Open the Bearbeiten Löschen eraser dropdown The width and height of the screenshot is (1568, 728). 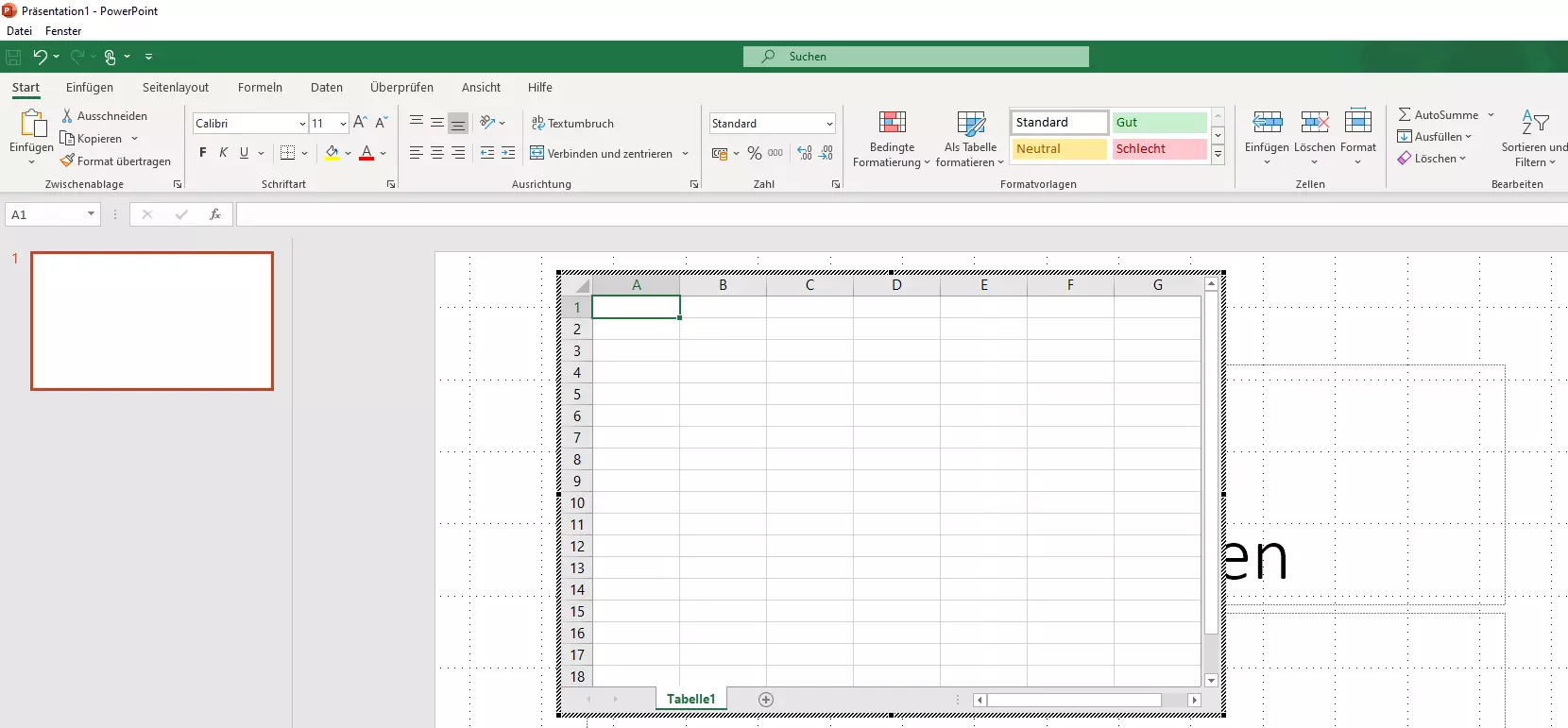1432,158
